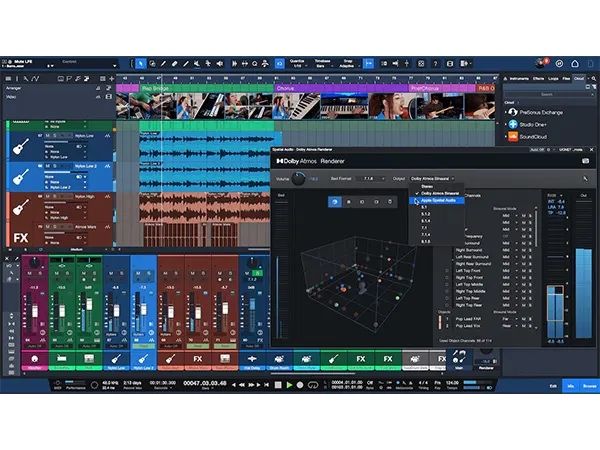Click the PreSonus Exchange icon
The image size is (600, 450).
click(513, 112)
